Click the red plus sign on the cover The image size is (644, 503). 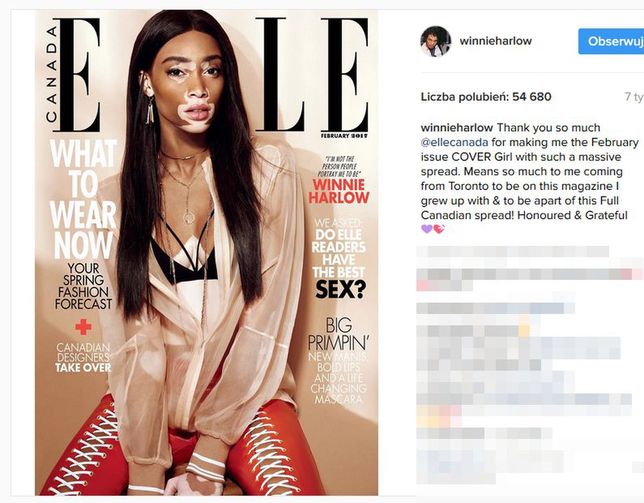click(x=83, y=327)
